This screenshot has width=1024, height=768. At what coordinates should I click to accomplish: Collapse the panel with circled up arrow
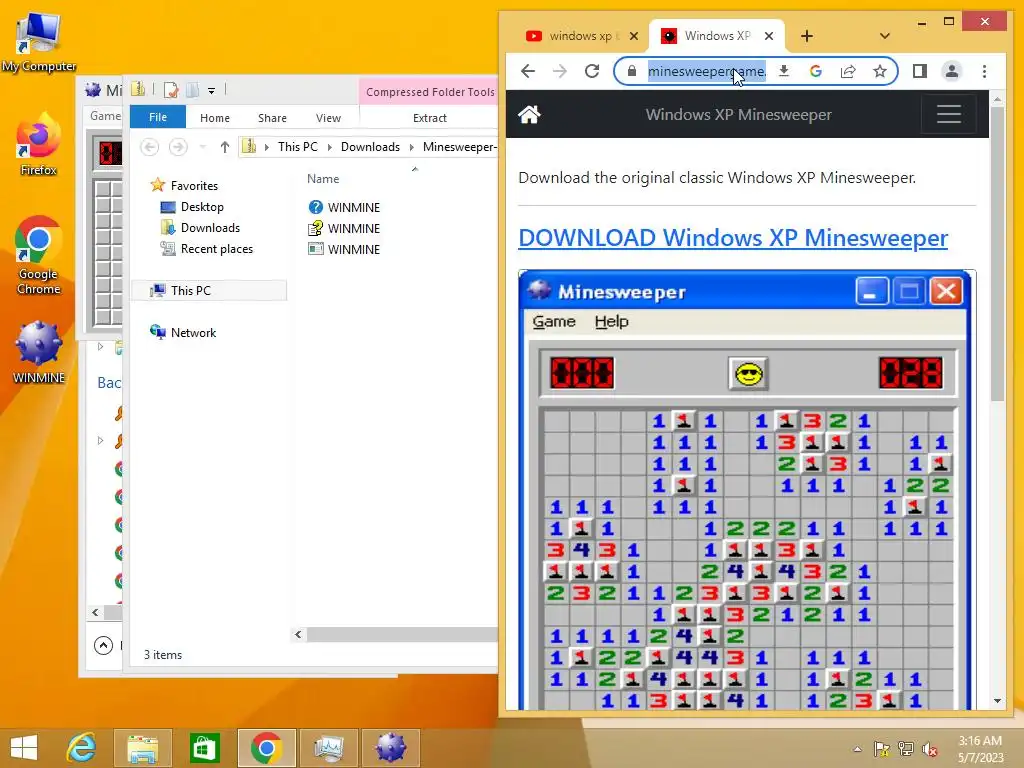pos(103,645)
